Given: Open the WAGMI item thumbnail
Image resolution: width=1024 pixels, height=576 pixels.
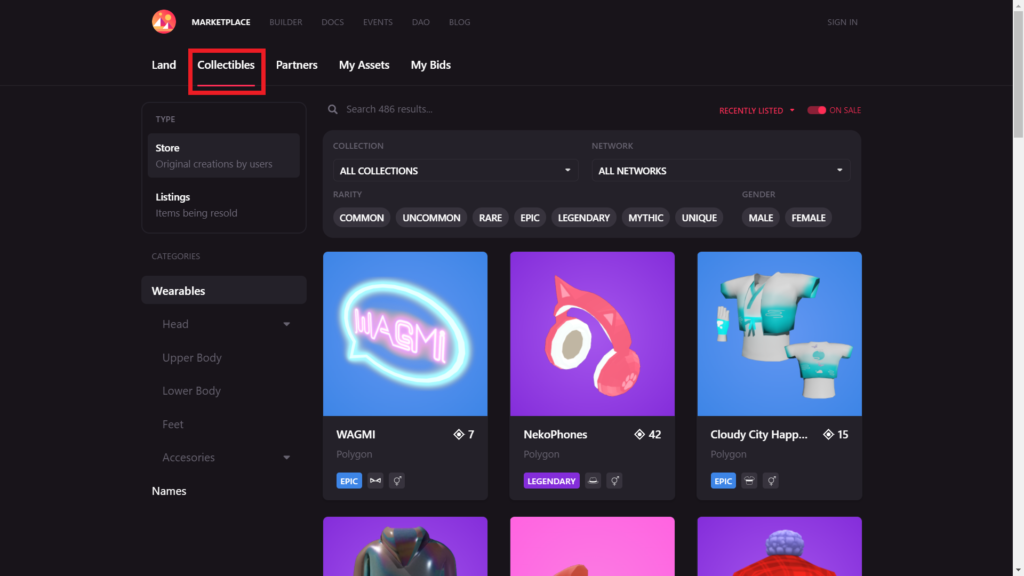Looking at the screenshot, I should (405, 334).
